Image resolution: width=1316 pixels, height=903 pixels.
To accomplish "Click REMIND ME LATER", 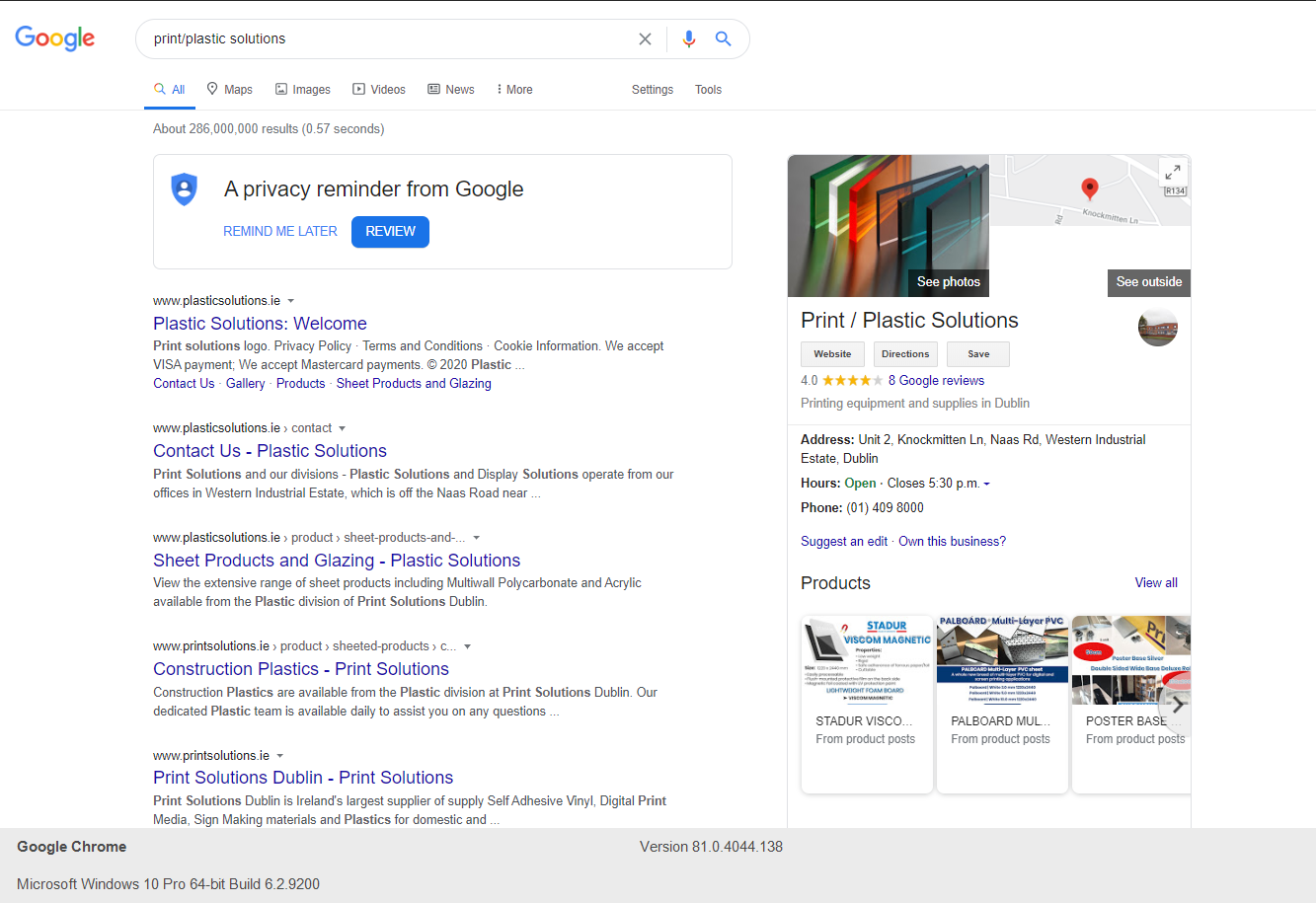I will click(280, 231).
